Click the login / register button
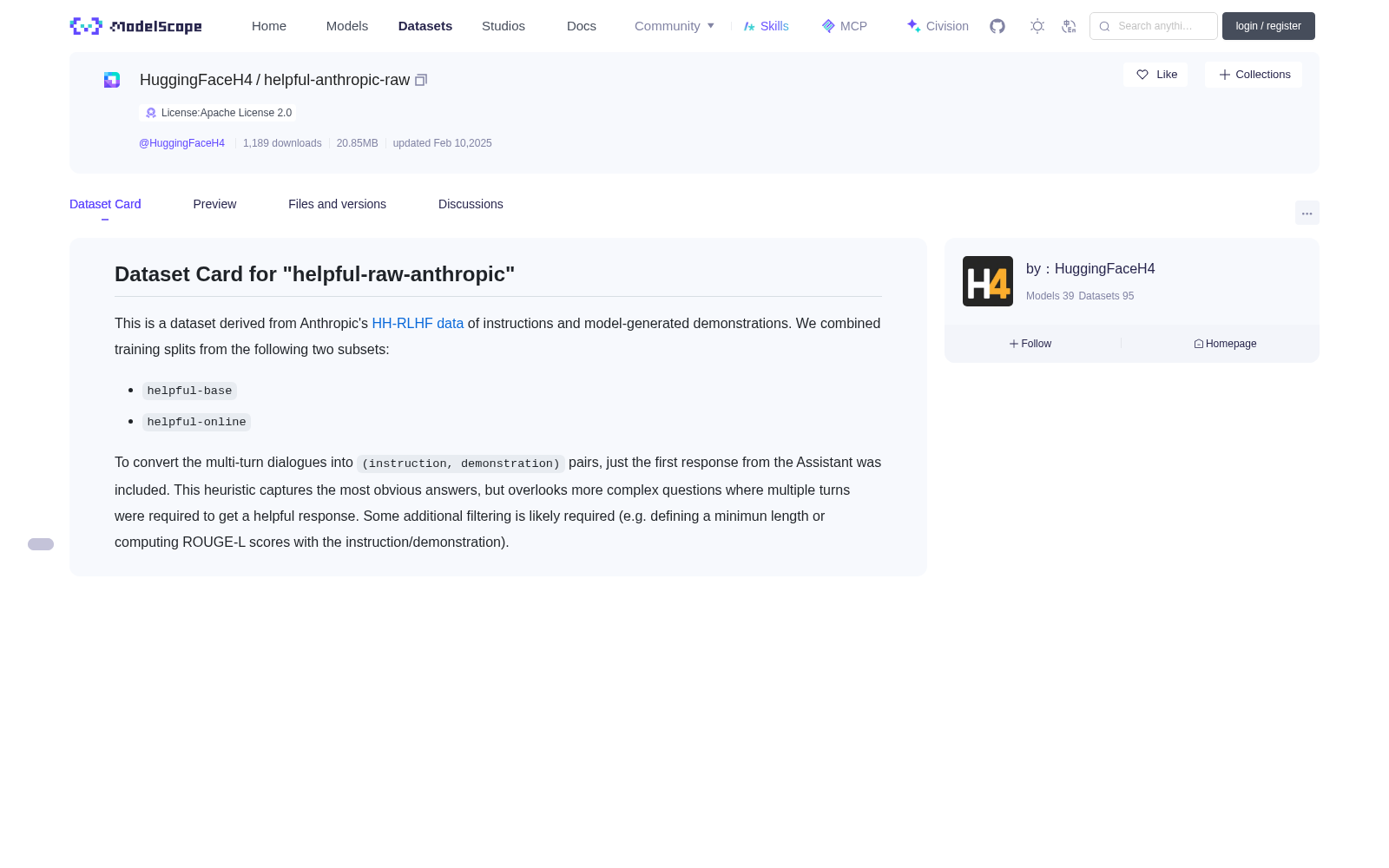The height and width of the screenshot is (868, 1389). pyautogui.click(x=1268, y=26)
